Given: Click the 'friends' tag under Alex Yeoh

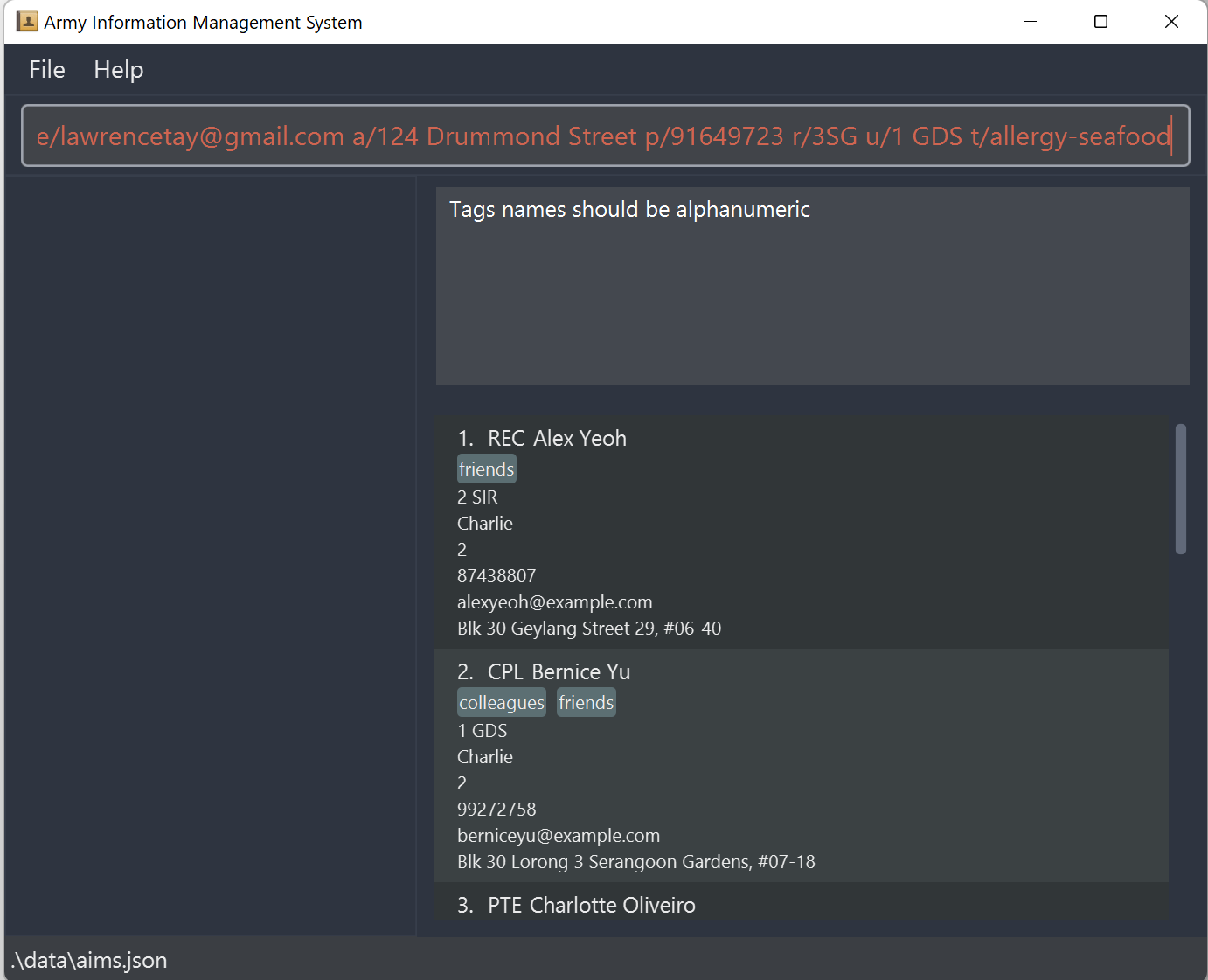Looking at the screenshot, I should [487, 469].
